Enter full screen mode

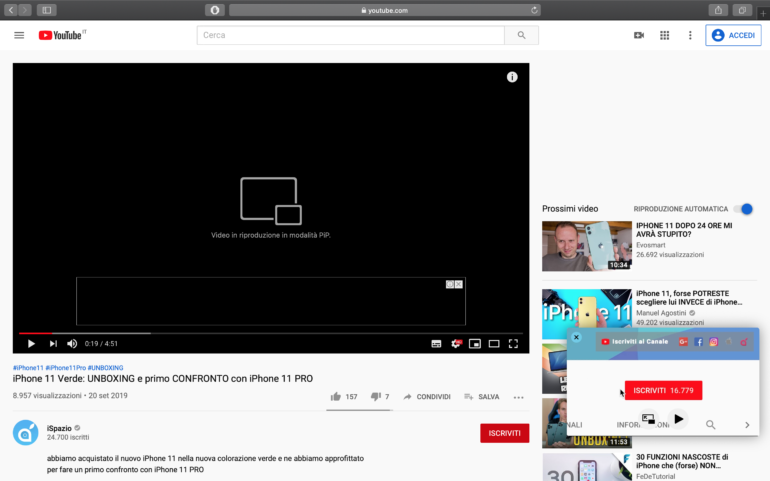pos(513,344)
